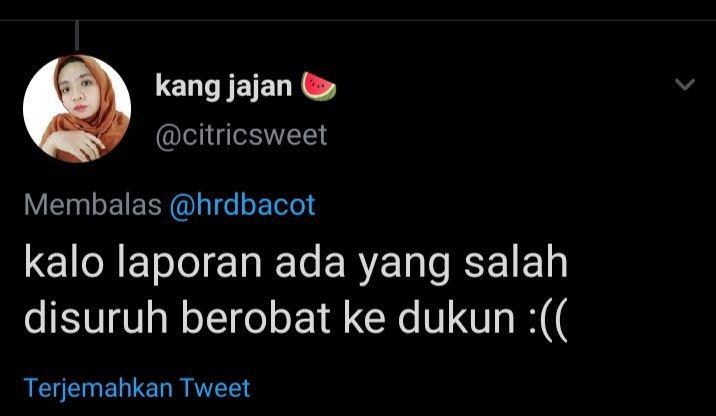The image size is (716, 416).
Task: Click the word "kalo" starting the tweet
Action: pos(64,261)
